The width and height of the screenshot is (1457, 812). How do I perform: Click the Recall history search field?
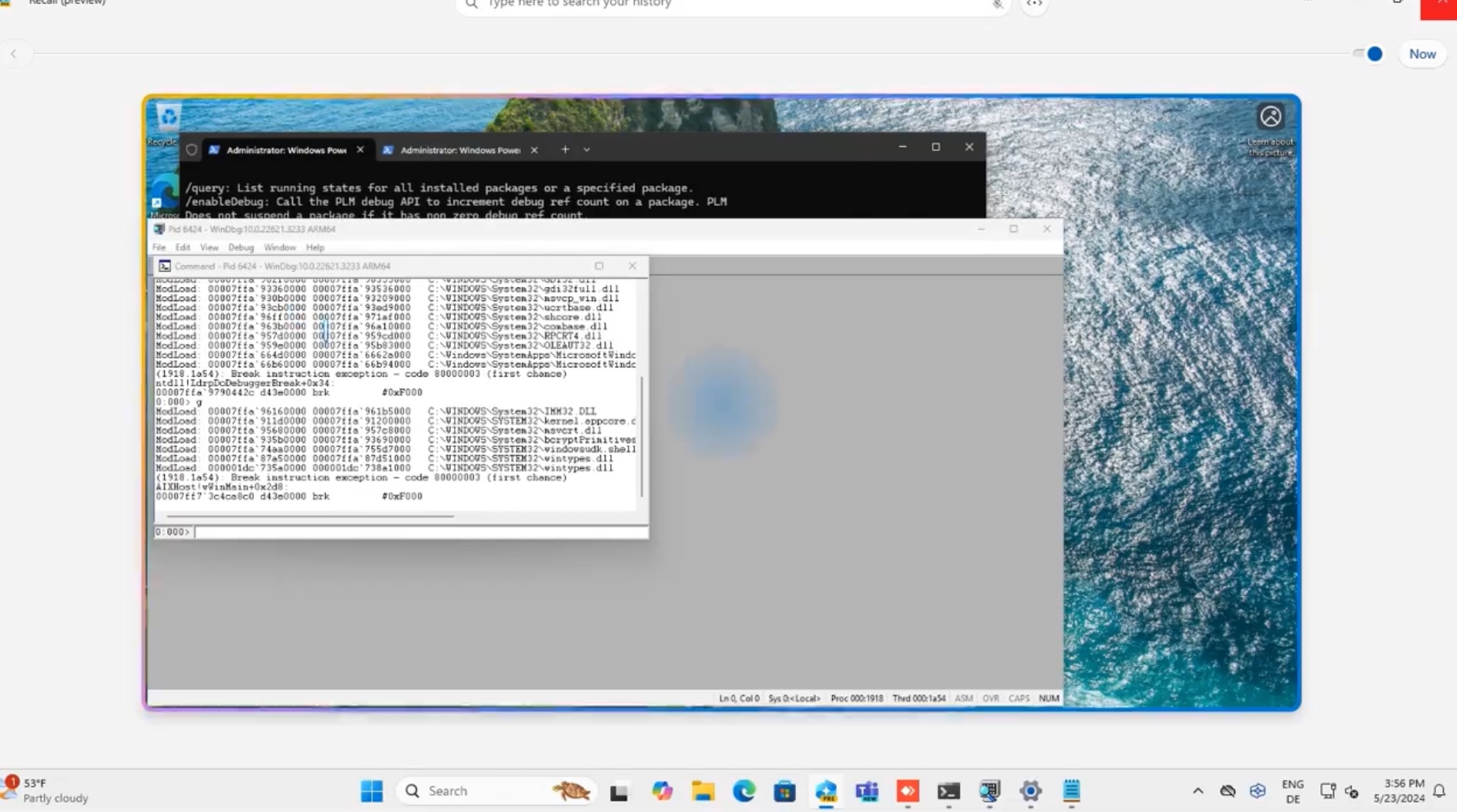[x=732, y=5]
